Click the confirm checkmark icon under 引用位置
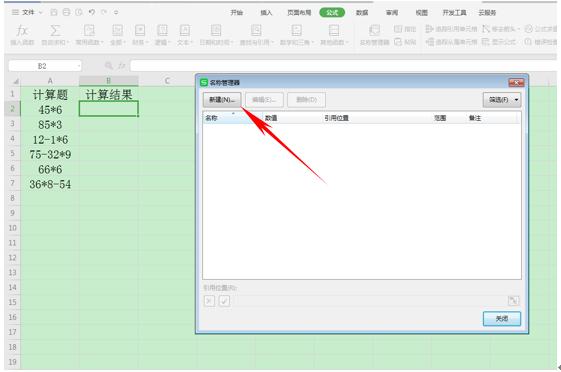 tap(224, 301)
